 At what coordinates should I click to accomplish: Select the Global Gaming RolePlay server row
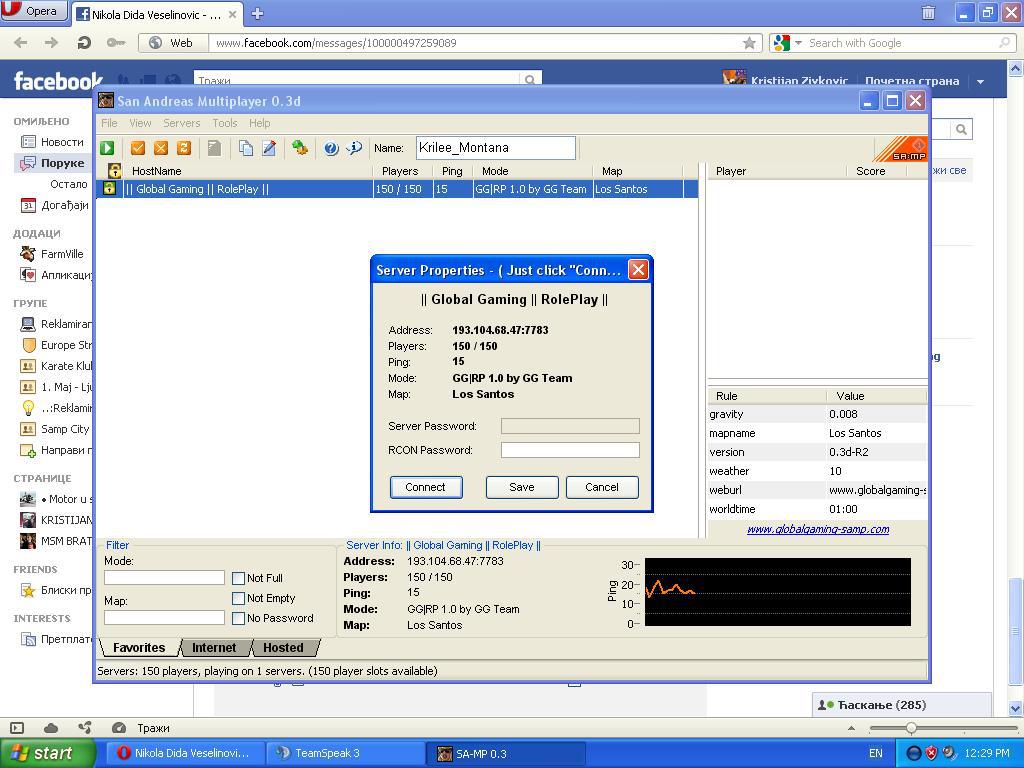point(397,189)
